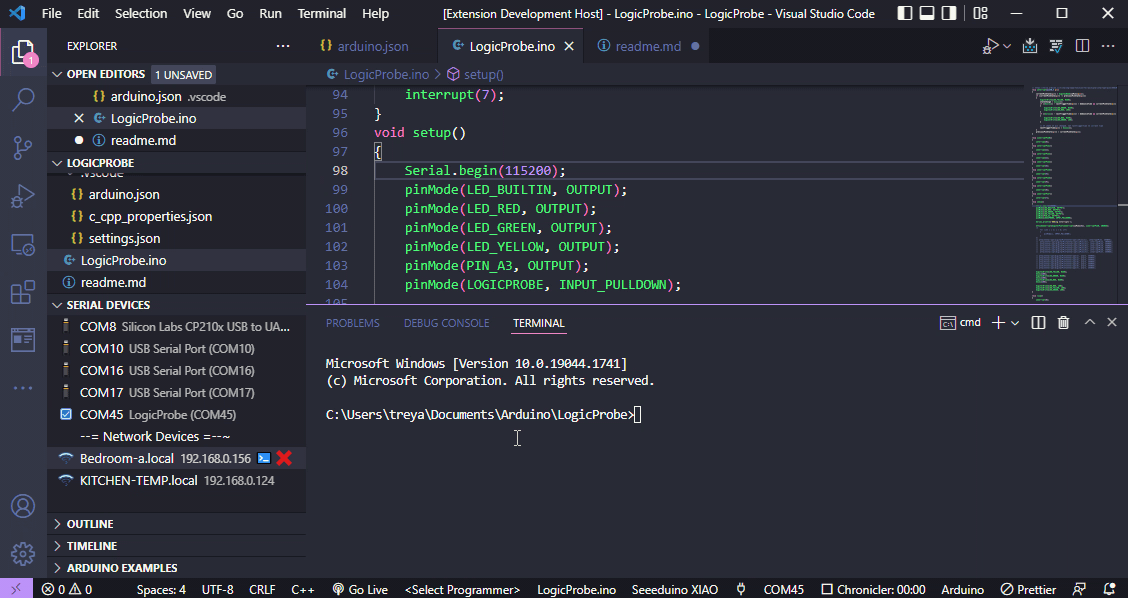Image resolution: width=1128 pixels, height=598 pixels.
Task: Toggle the COM45 LogicProbe checkbox
Action: coord(66,414)
